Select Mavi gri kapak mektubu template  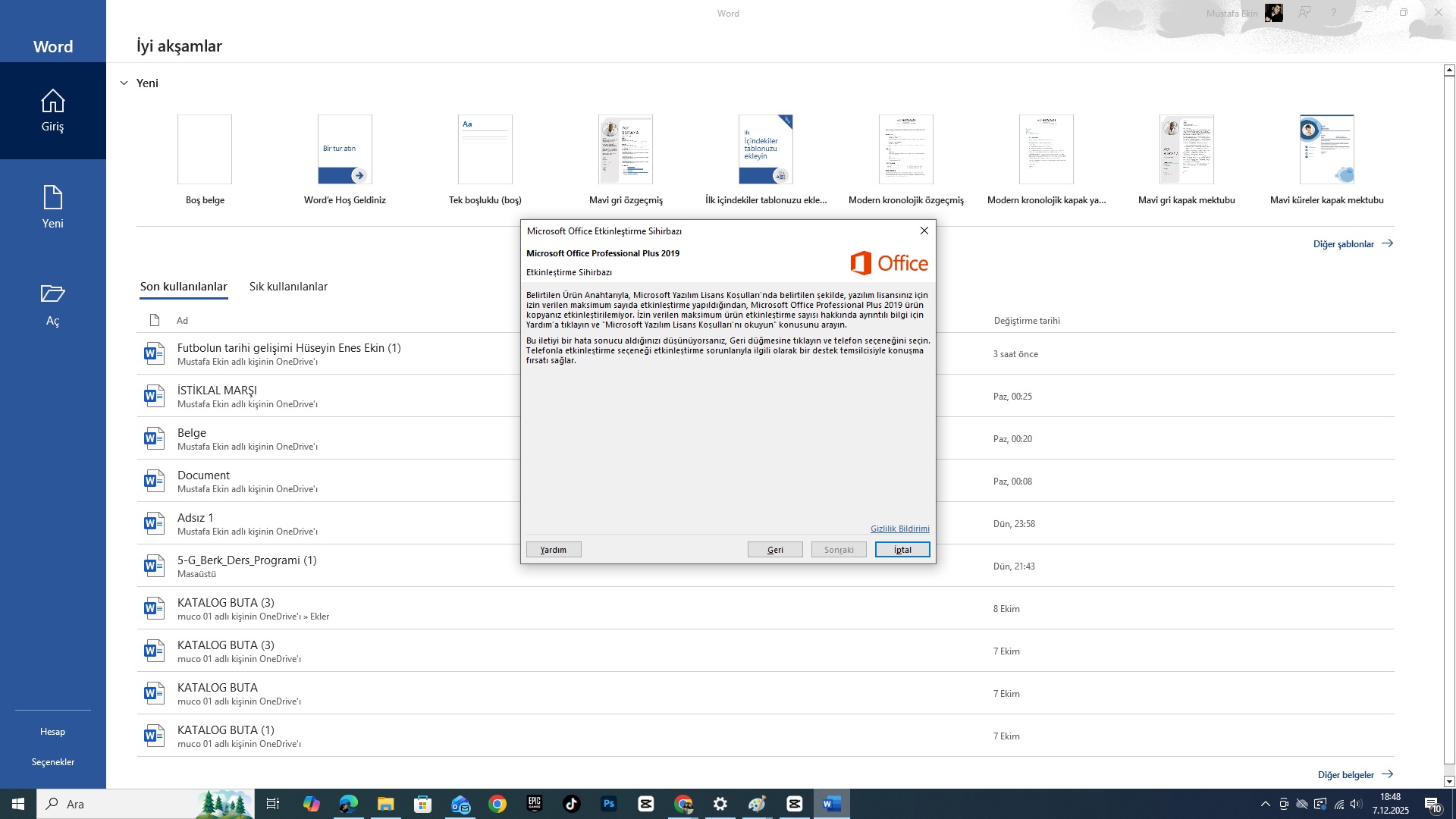[x=1187, y=159]
